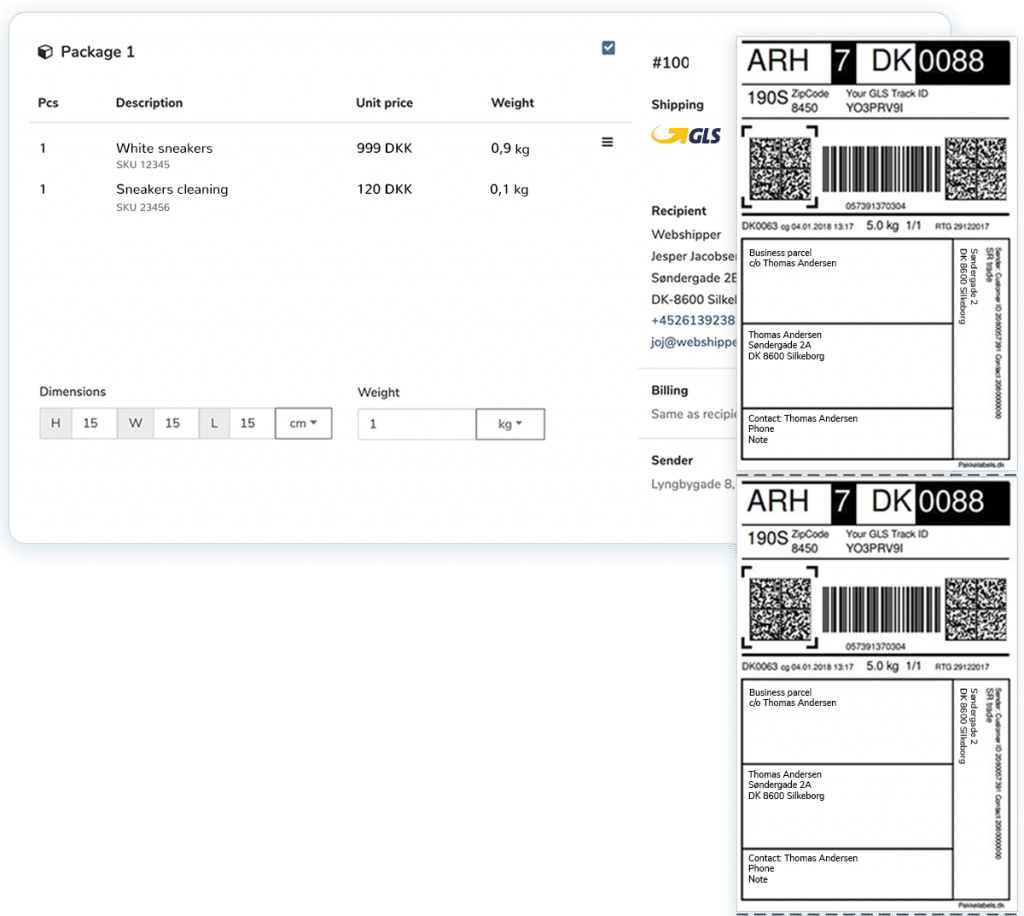Click the joj@webshipper email link
This screenshot has height=916, width=1024.
(x=694, y=341)
